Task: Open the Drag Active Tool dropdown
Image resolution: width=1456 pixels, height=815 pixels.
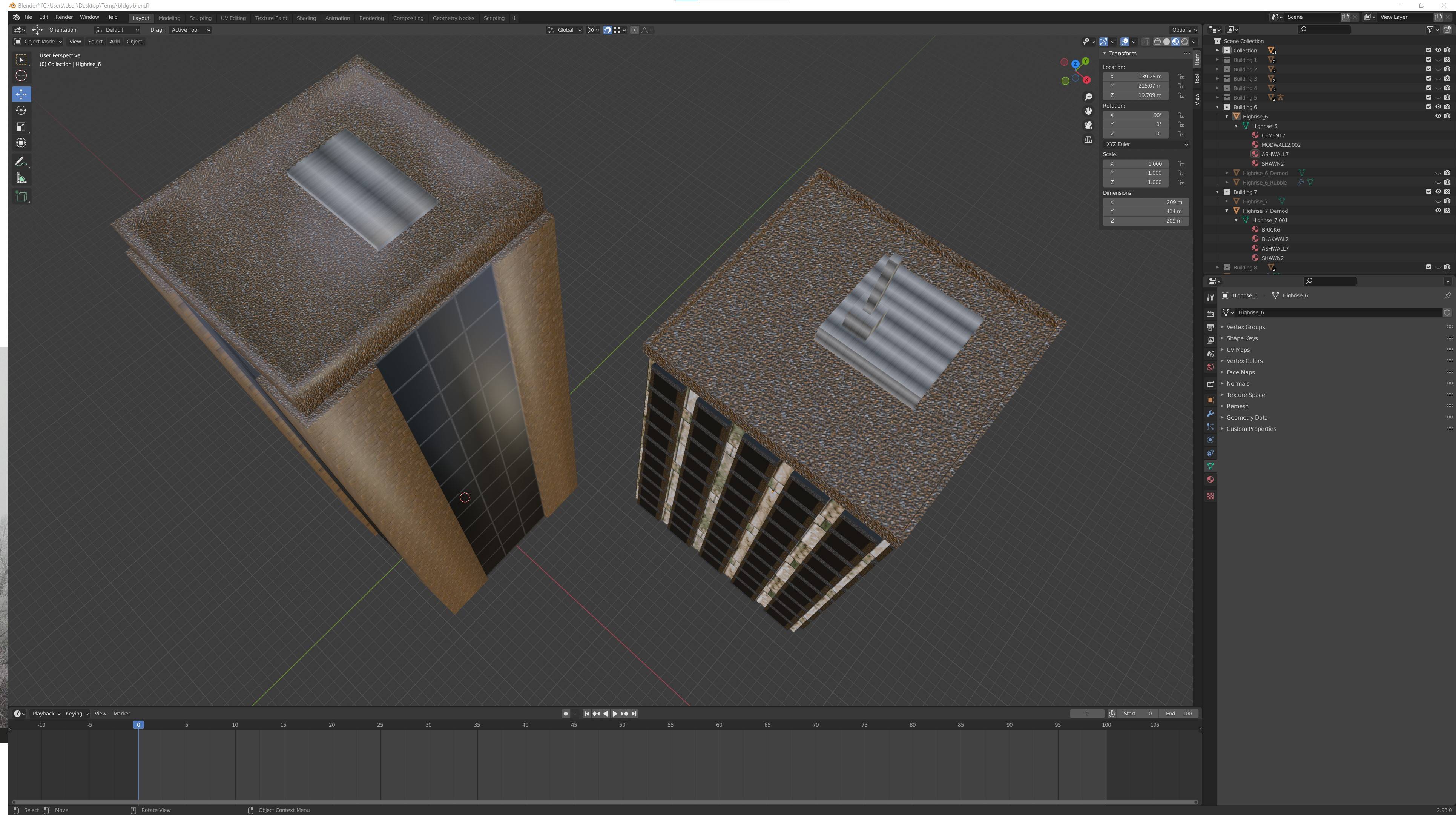Action: 190,30
